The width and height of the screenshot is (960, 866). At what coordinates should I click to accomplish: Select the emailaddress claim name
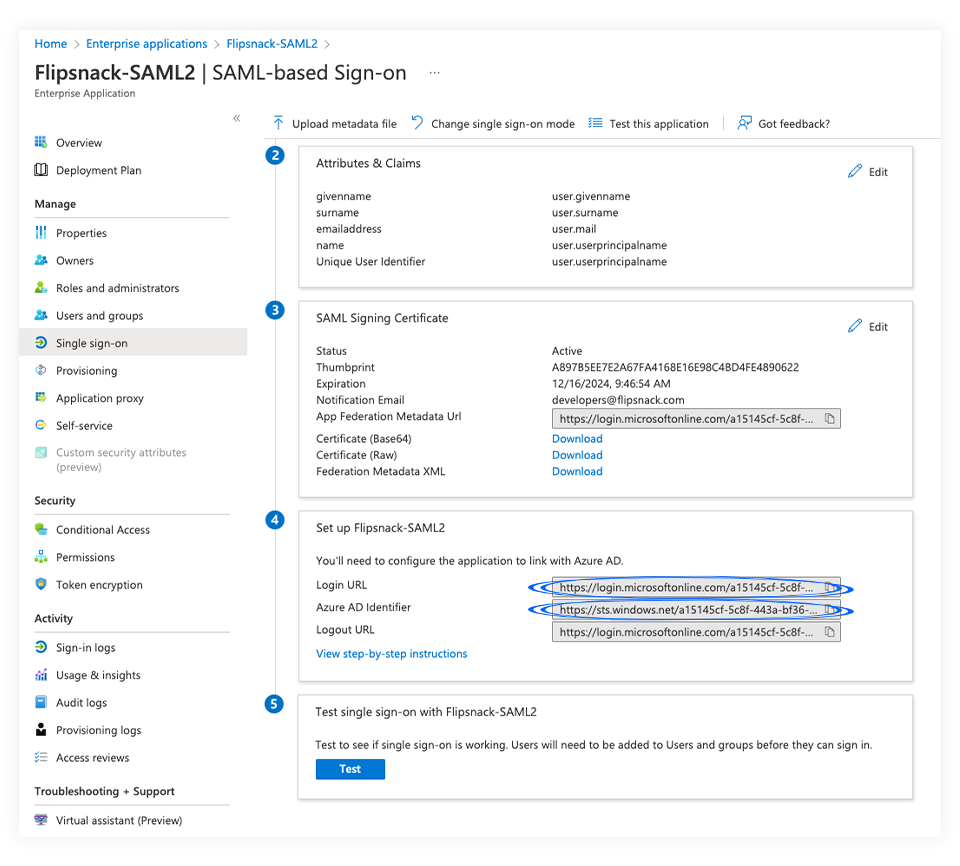click(x=349, y=229)
